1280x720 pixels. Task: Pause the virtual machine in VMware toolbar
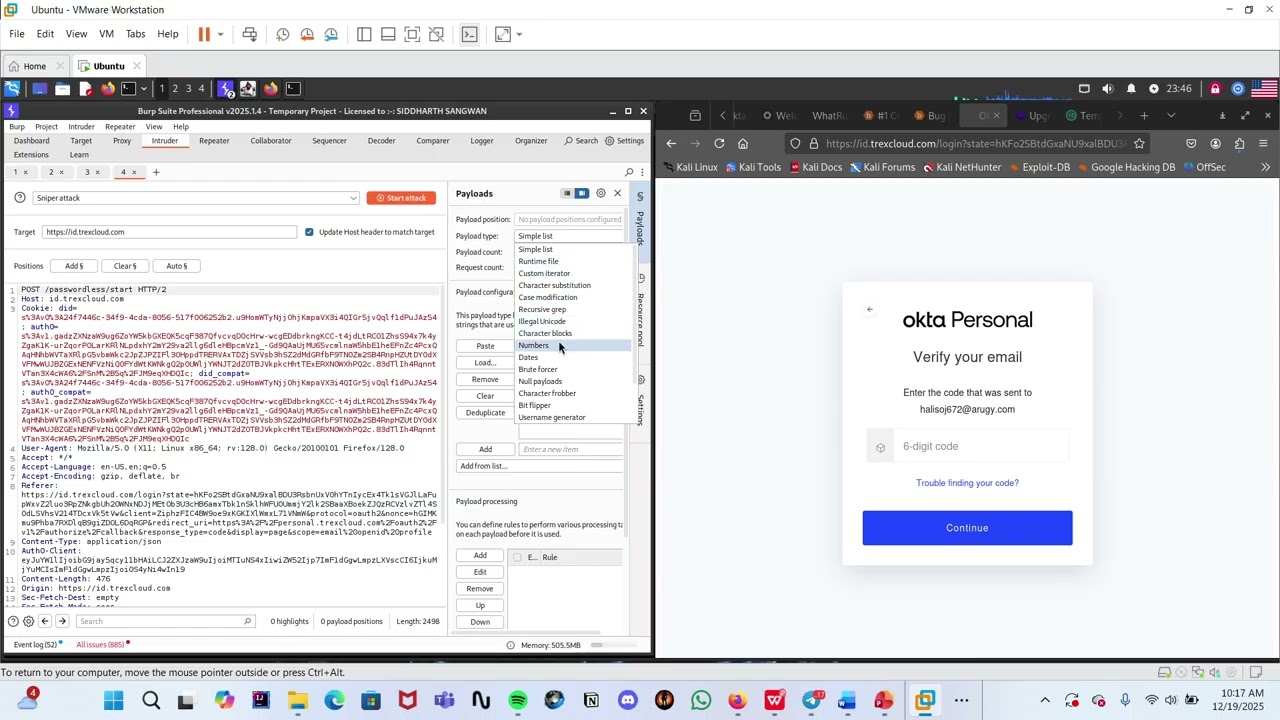[x=204, y=34]
